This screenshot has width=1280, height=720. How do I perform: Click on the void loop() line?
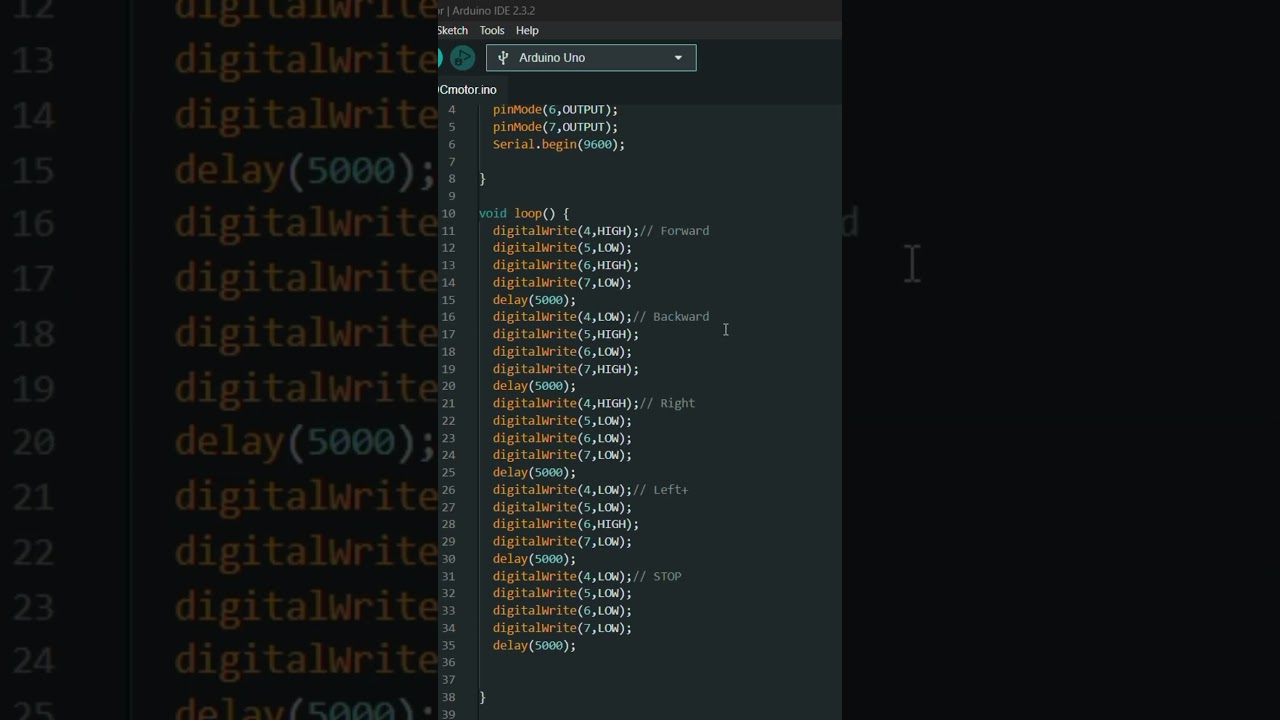tap(523, 213)
